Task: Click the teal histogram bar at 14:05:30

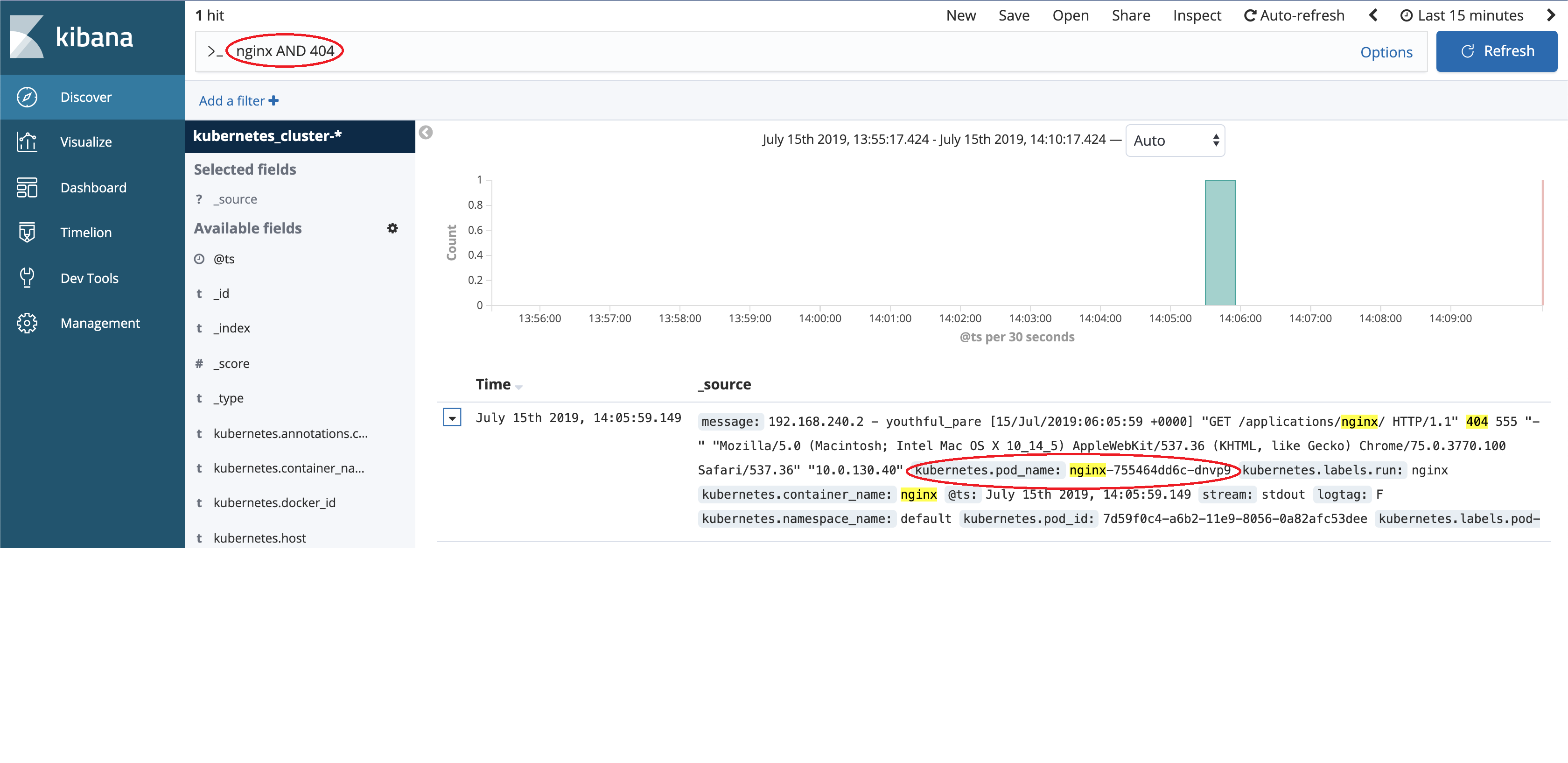Action: (1220, 243)
